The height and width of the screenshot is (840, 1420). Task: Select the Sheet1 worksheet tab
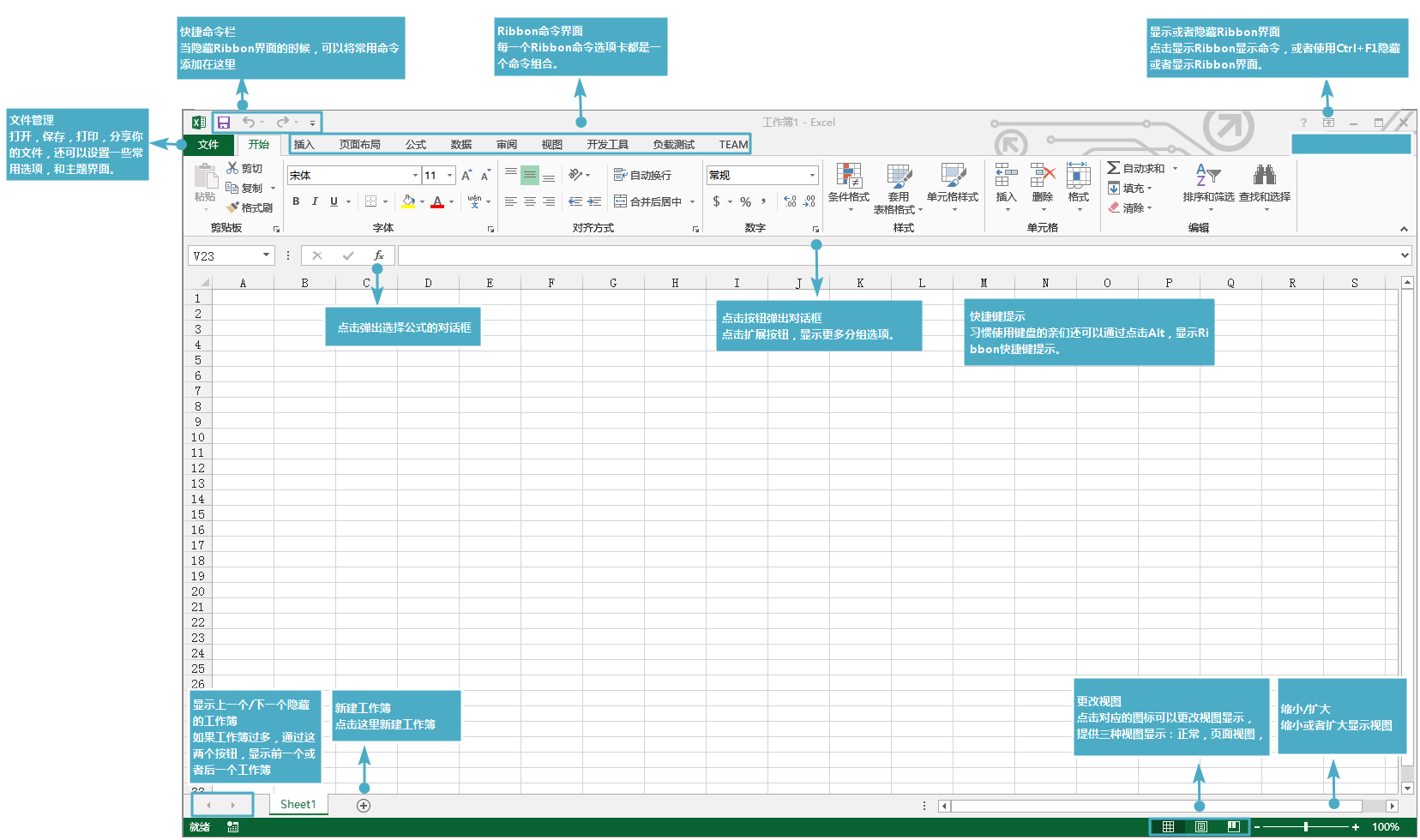pos(298,804)
